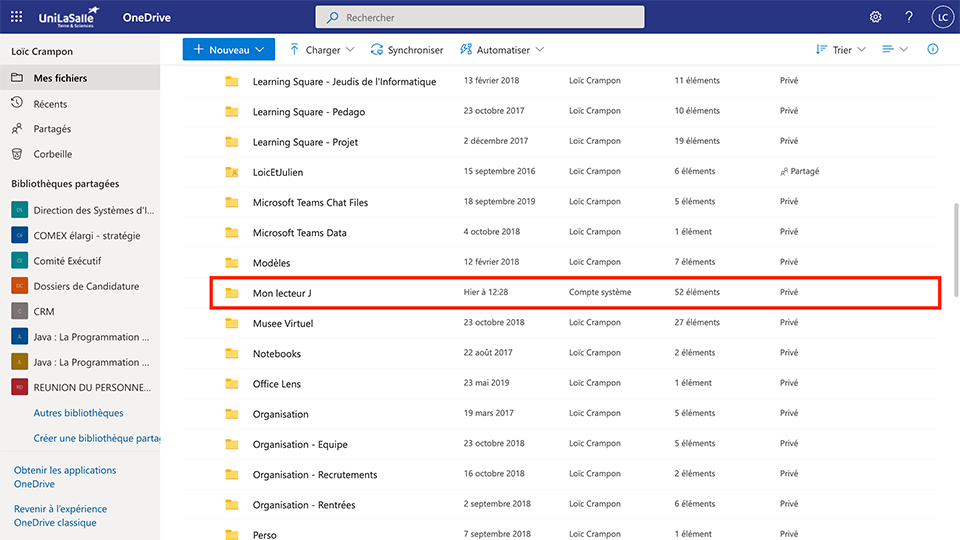Open the Microsoft Teams Chat Files folder
Screen dimensions: 960x540
point(310,202)
